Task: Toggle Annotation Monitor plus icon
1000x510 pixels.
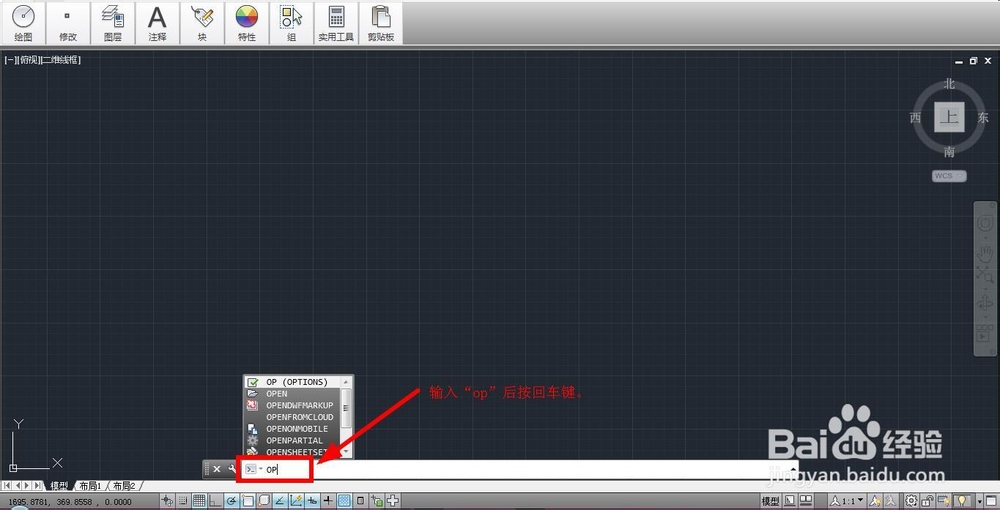Action: 393,501
